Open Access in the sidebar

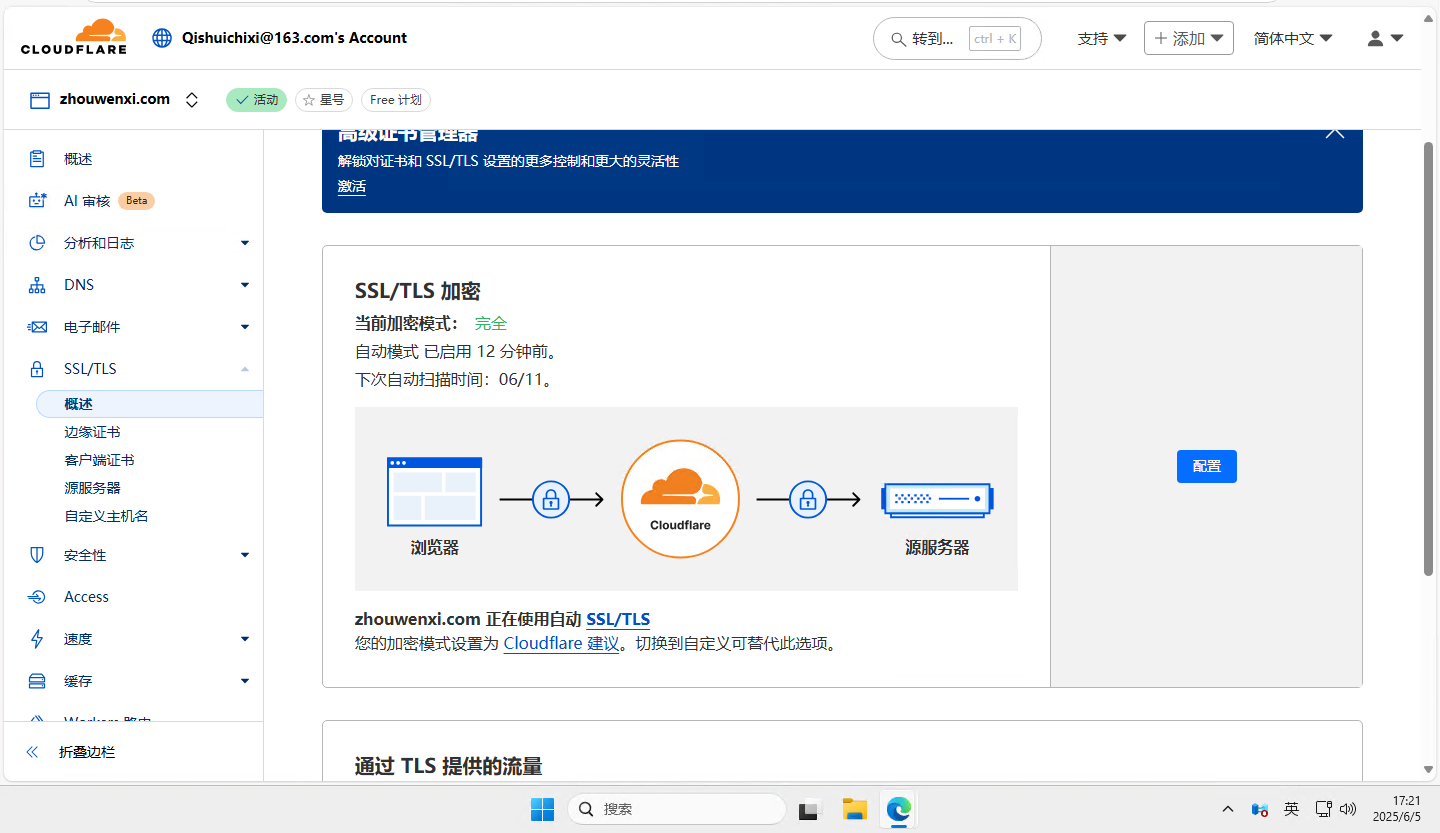86,597
